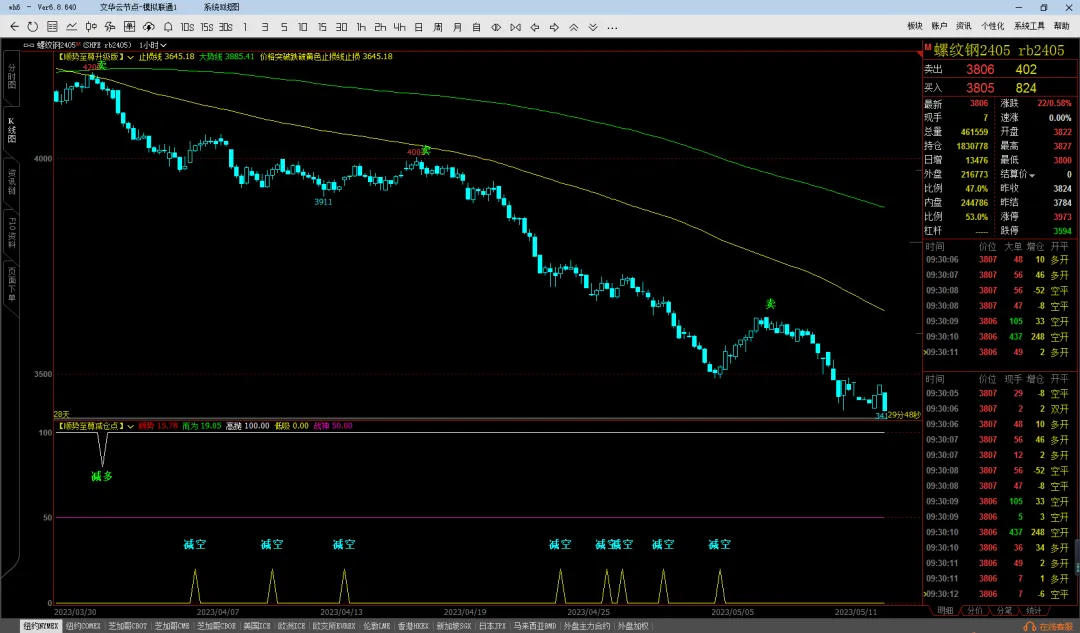Click the back arrow in the toolbar
This screenshot has height=633, width=1080.
(x=14, y=27)
